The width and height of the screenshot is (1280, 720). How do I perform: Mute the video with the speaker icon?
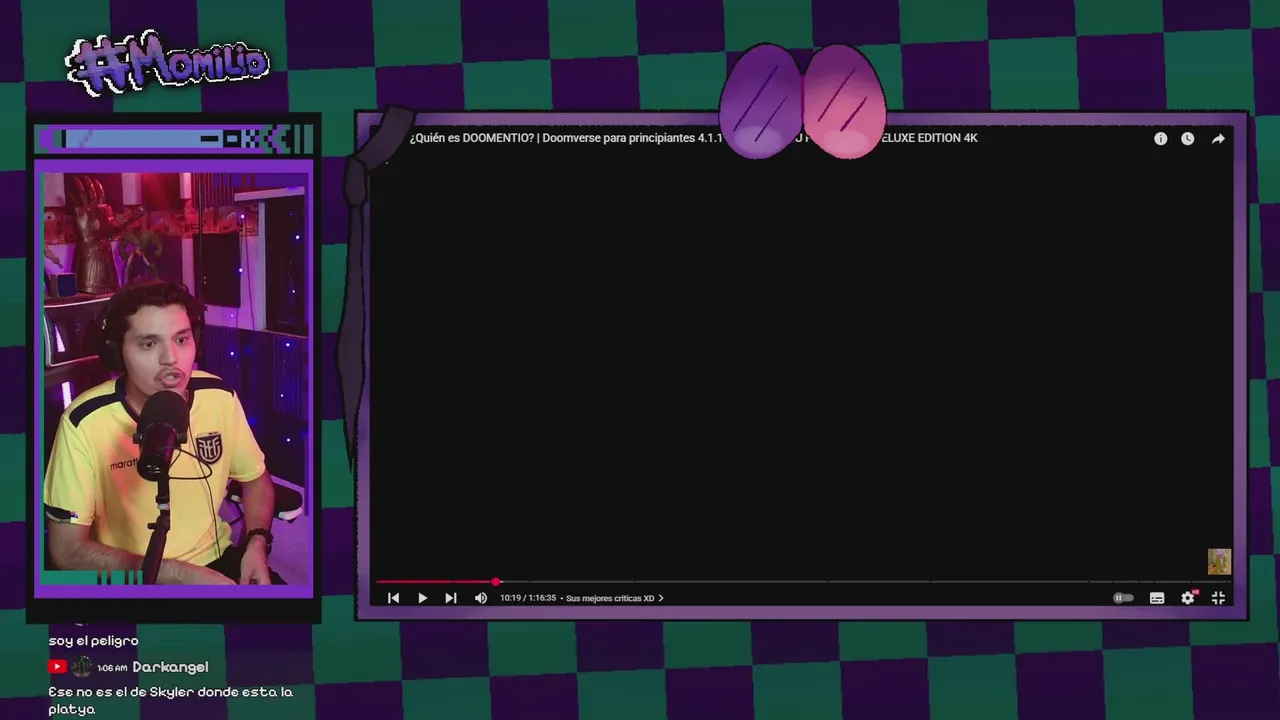481,598
